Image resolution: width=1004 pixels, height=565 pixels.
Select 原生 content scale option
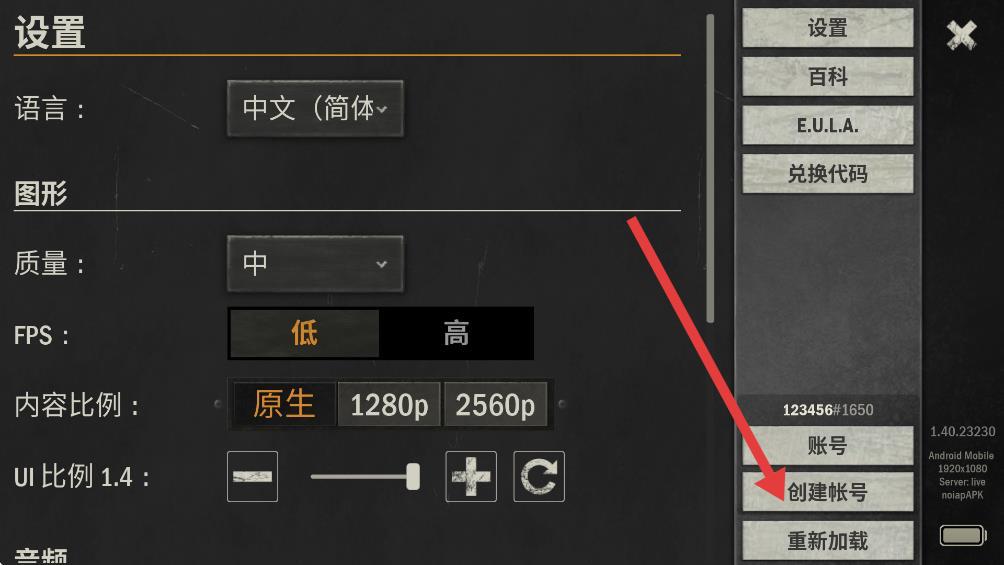point(284,404)
